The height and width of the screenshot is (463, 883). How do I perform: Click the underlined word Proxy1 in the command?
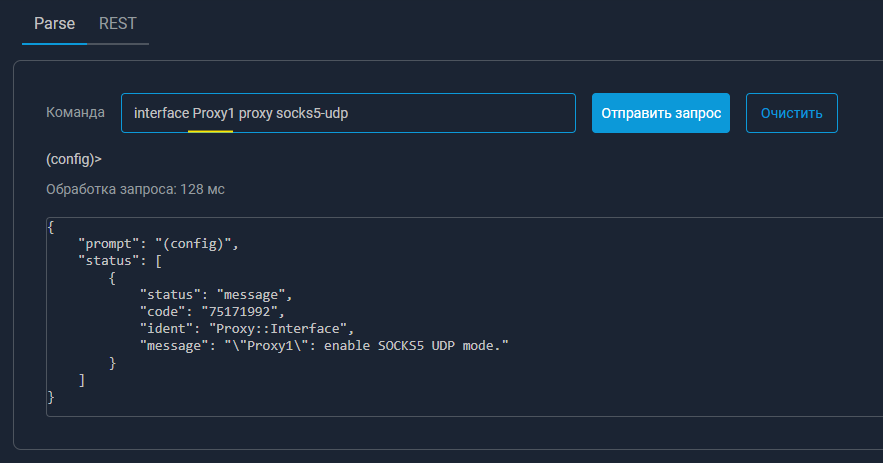213,114
